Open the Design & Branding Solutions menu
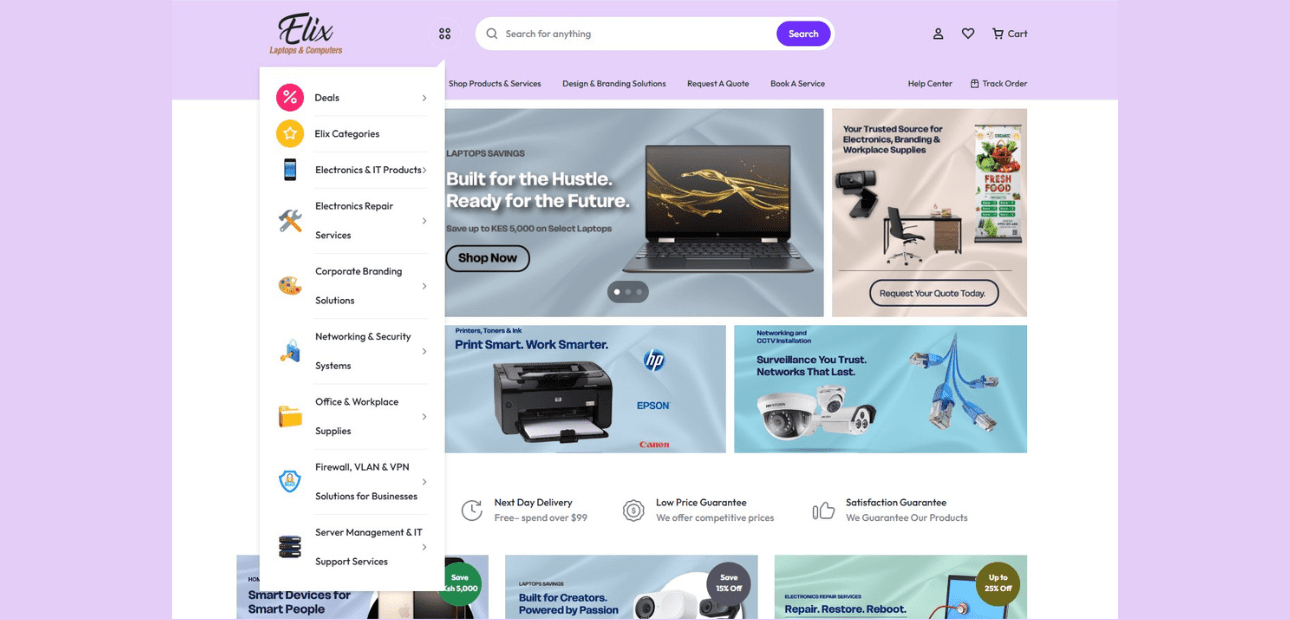Viewport: 1290px width, 620px height. click(613, 84)
